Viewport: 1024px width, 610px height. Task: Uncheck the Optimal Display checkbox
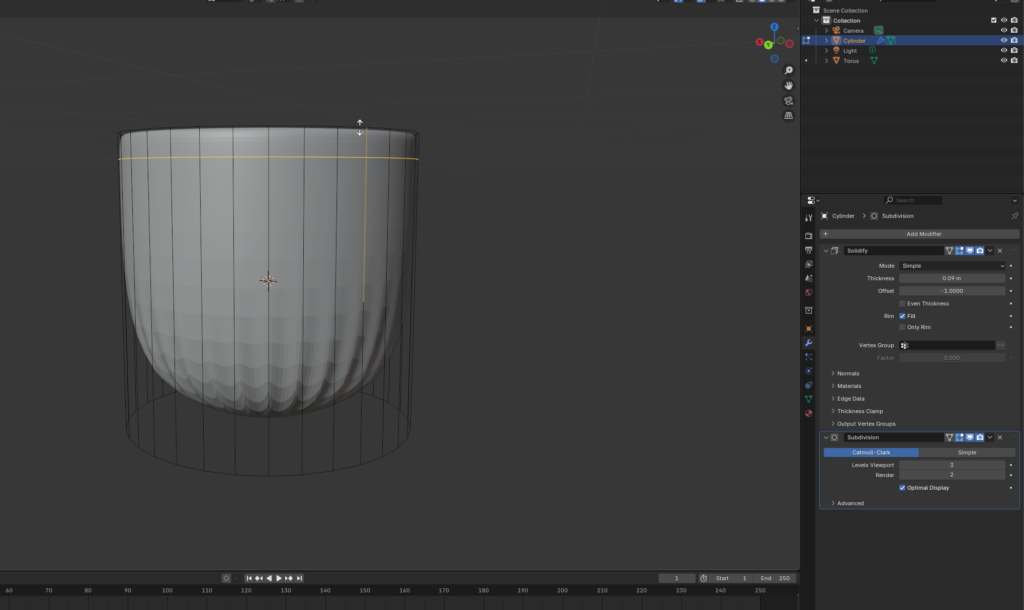[x=903, y=488]
